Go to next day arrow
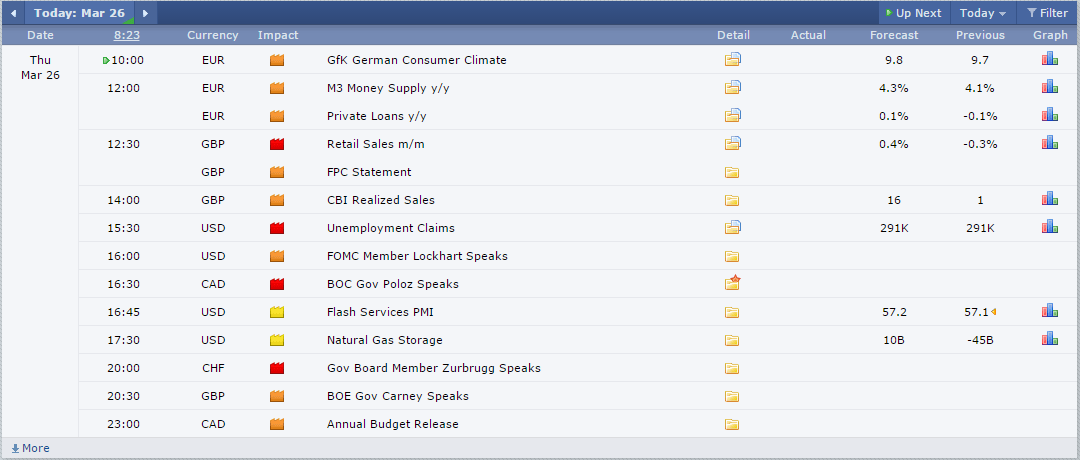Viewport: 1080px width, 460px height. 145,13
